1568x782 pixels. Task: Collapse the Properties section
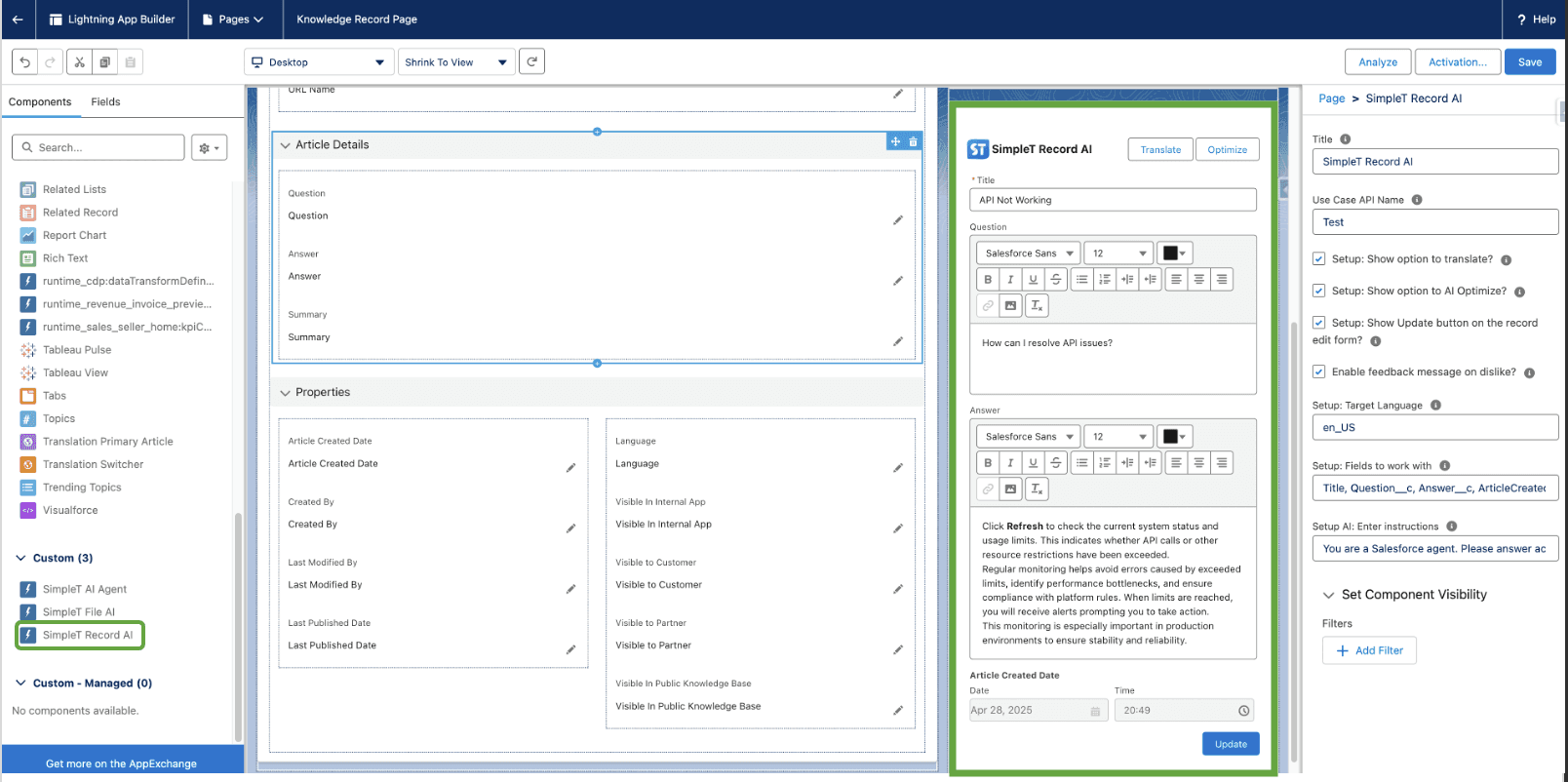tap(286, 393)
